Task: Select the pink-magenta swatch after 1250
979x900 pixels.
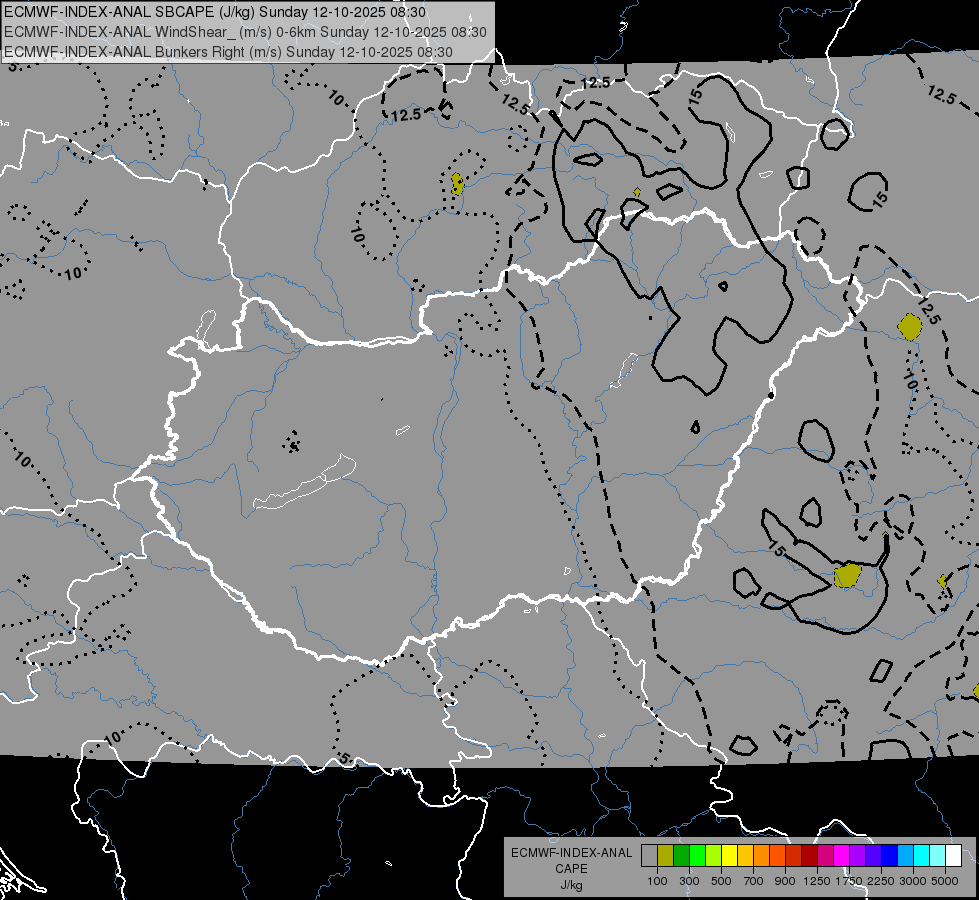Action: 825,856
